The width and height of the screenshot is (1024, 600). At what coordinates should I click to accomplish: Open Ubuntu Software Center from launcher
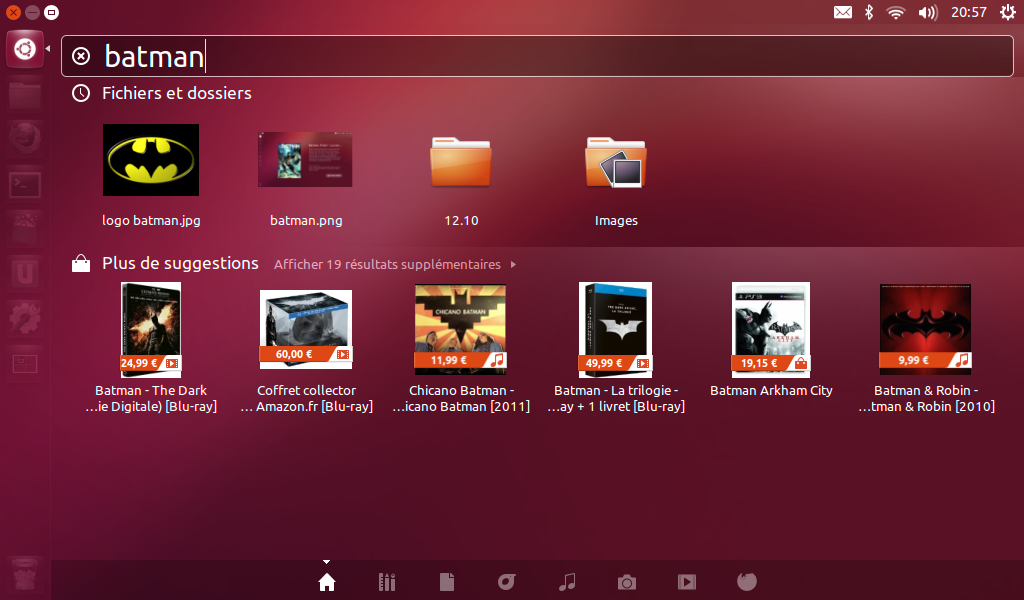tap(25, 229)
